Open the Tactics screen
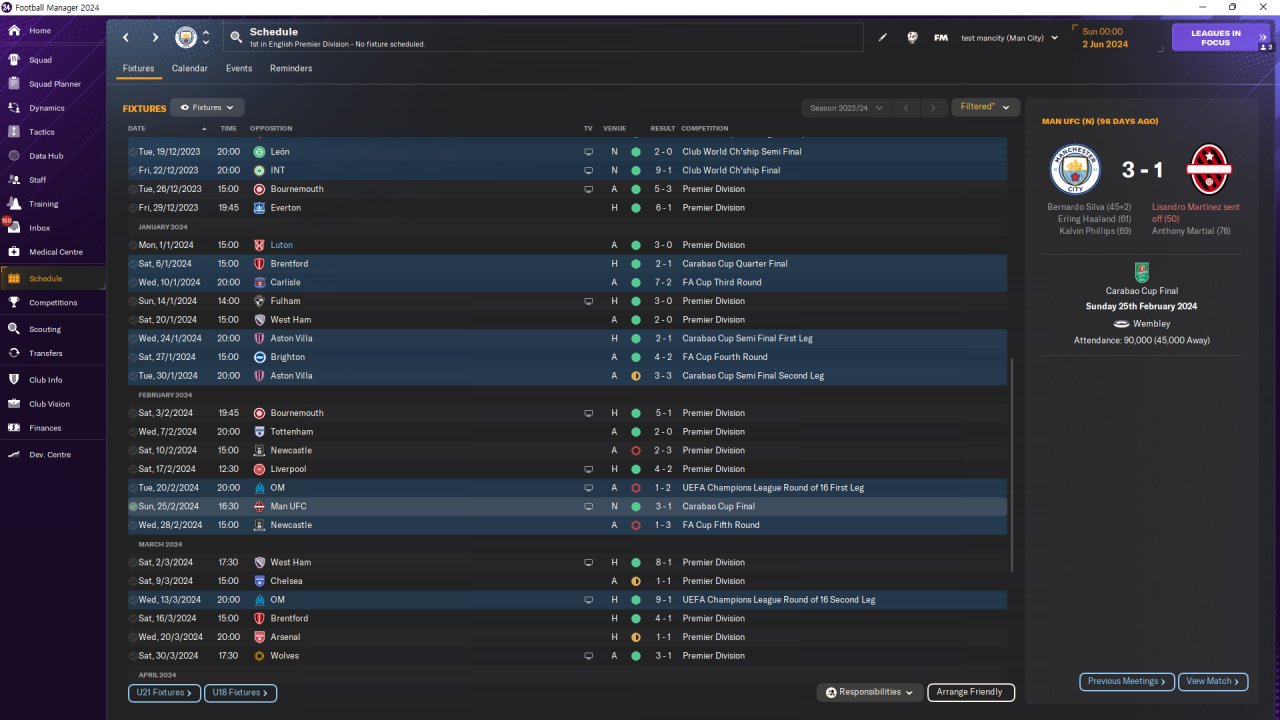 42,132
